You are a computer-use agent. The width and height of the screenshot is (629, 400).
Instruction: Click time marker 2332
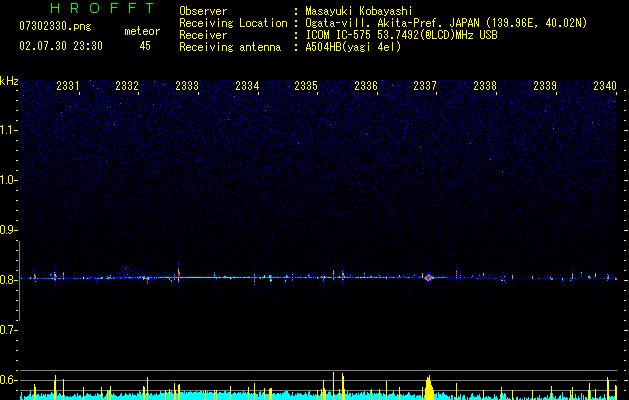point(127,85)
